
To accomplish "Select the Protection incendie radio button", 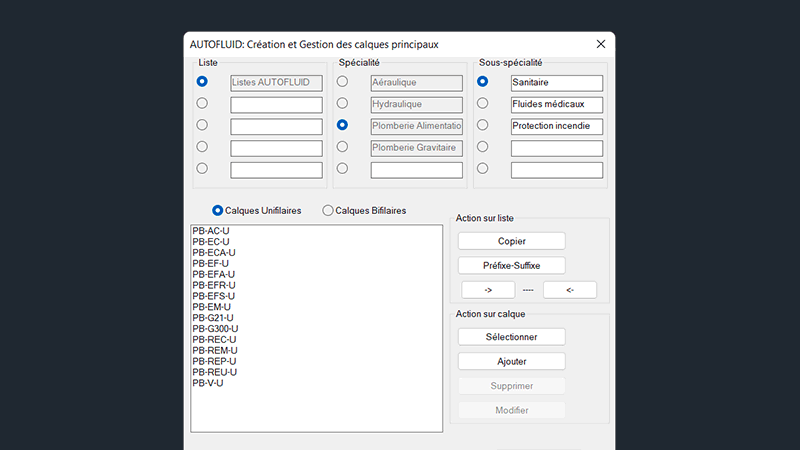I will [482, 125].
